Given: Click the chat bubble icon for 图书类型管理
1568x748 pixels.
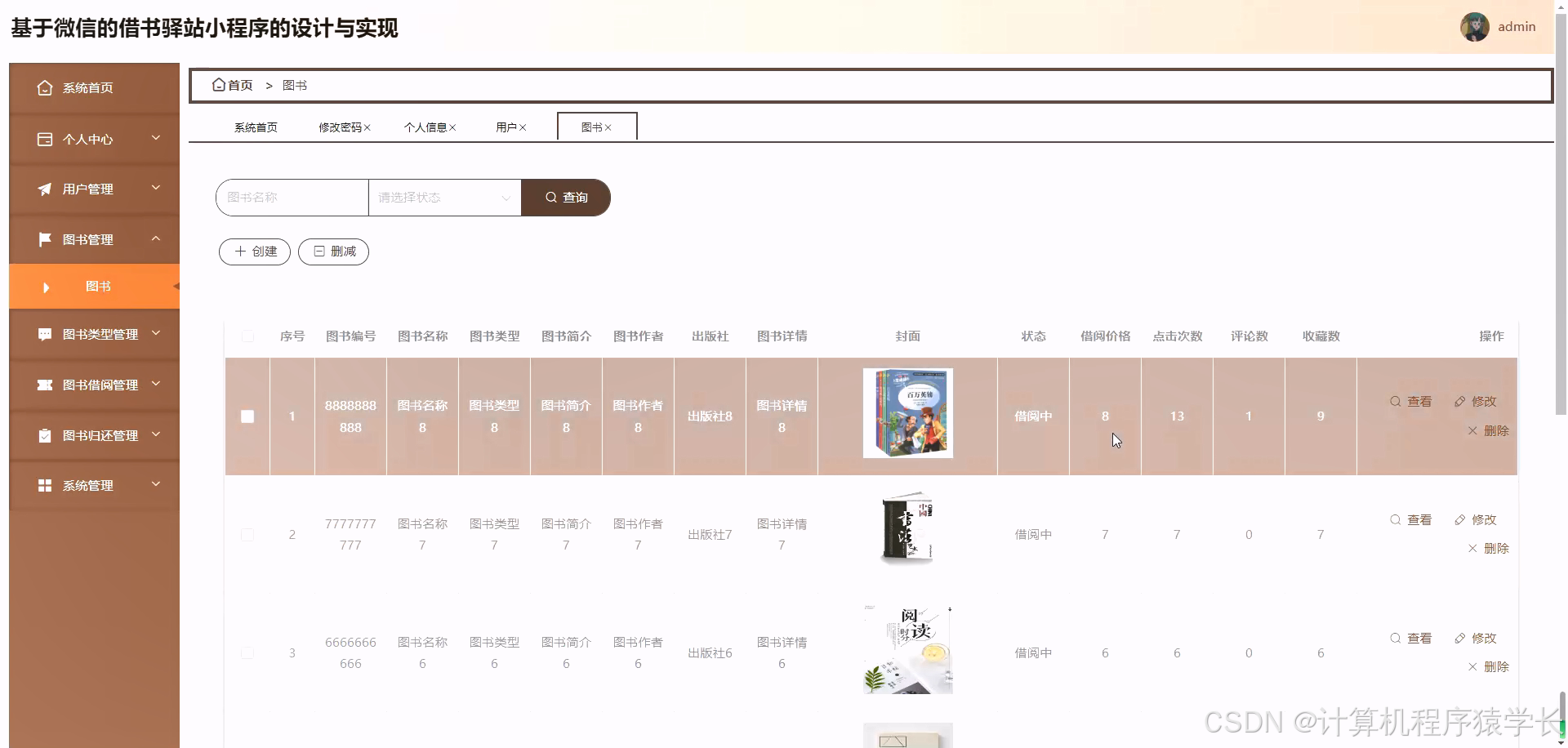Looking at the screenshot, I should click(x=45, y=335).
